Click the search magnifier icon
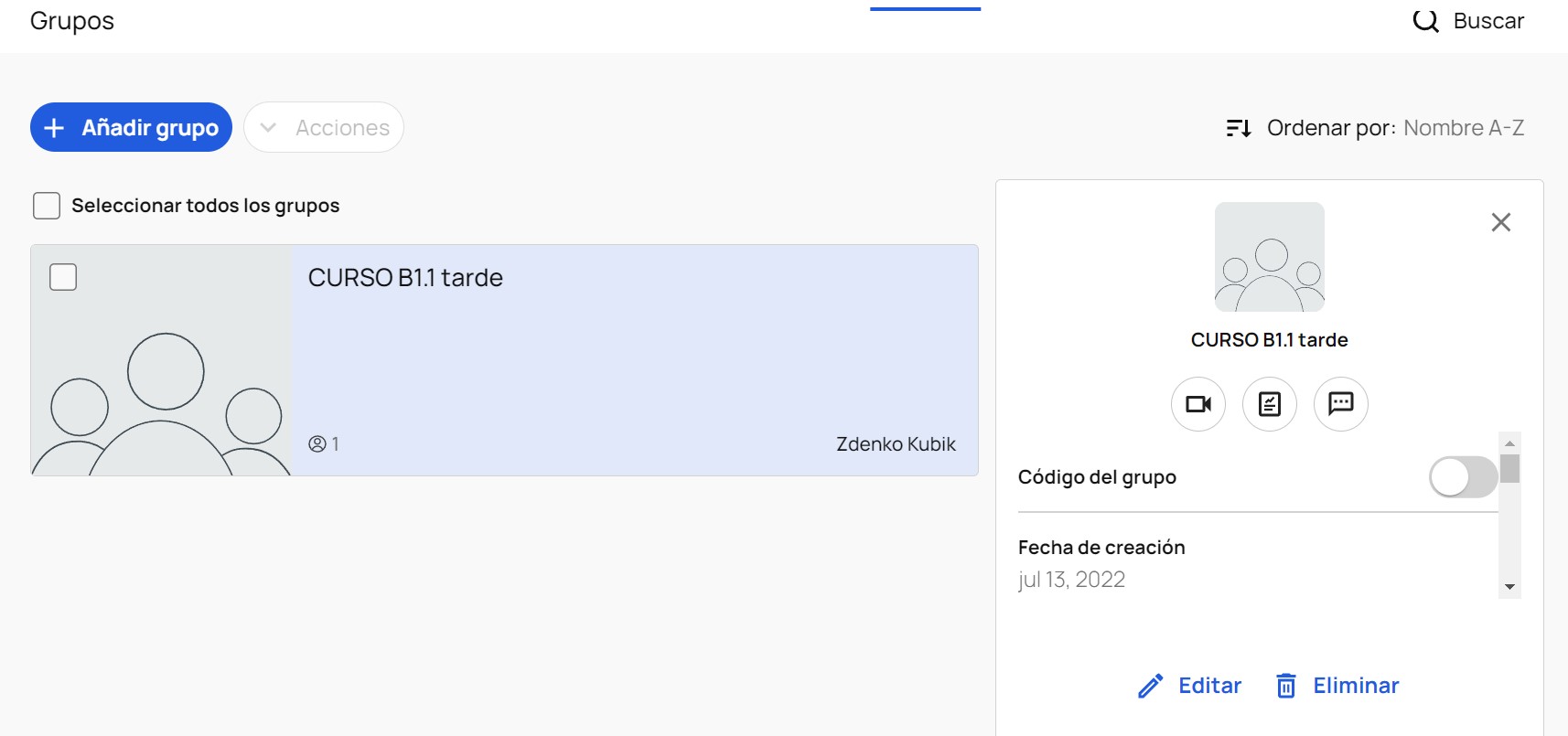The image size is (1568, 736). pyautogui.click(x=1425, y=20)
